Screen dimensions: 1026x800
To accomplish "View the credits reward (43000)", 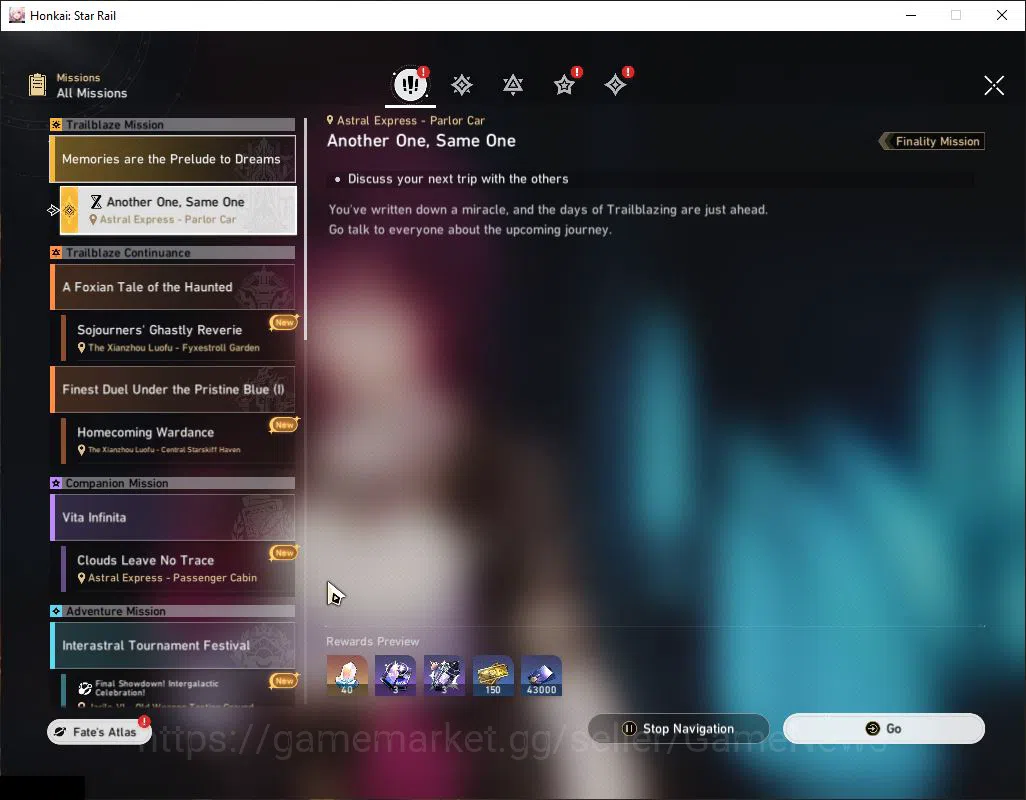I will pyautogui.click(x=541, y=675).
